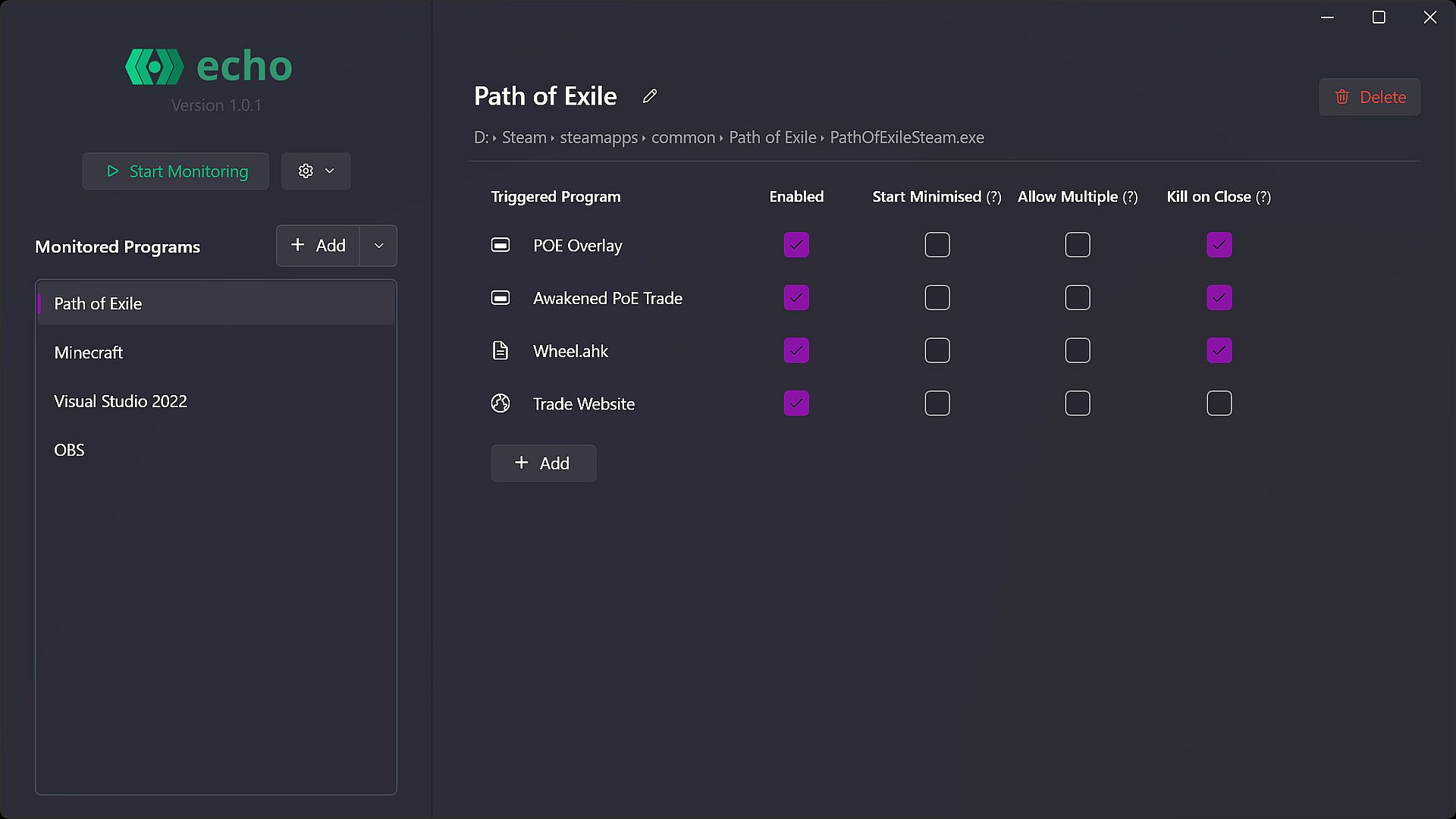This screenshot has height=819, width=1456.
Task: Click Add below the triggered programs list
Action: pyautogui.click(x=543, y=463)
